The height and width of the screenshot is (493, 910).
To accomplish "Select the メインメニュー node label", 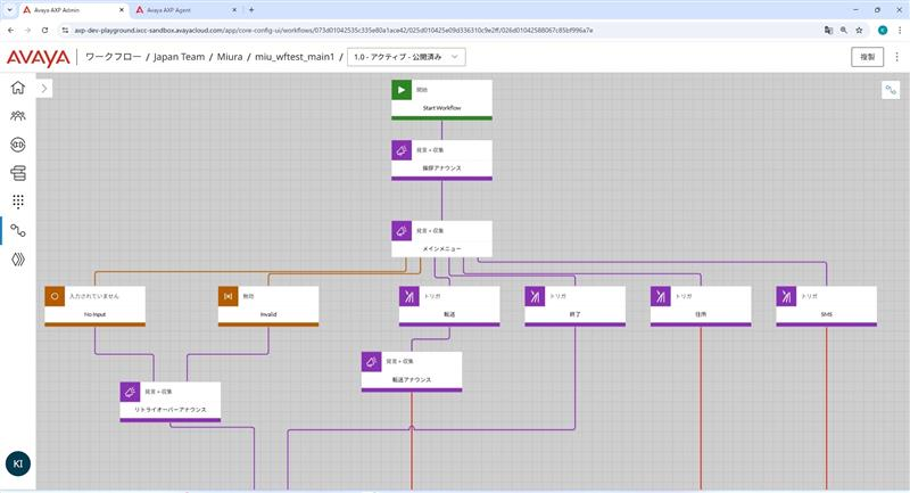I will point(442,249).
